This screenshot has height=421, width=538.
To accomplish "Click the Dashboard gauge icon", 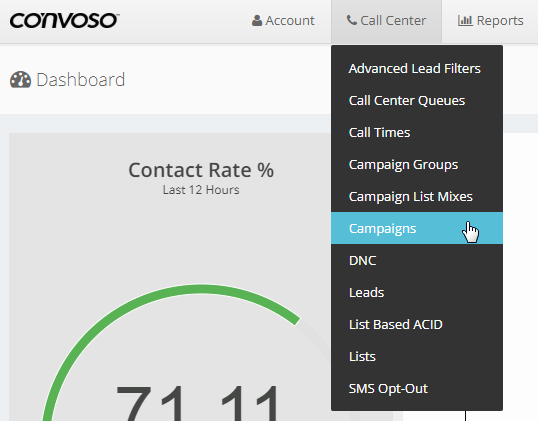I will click(21, 80).
